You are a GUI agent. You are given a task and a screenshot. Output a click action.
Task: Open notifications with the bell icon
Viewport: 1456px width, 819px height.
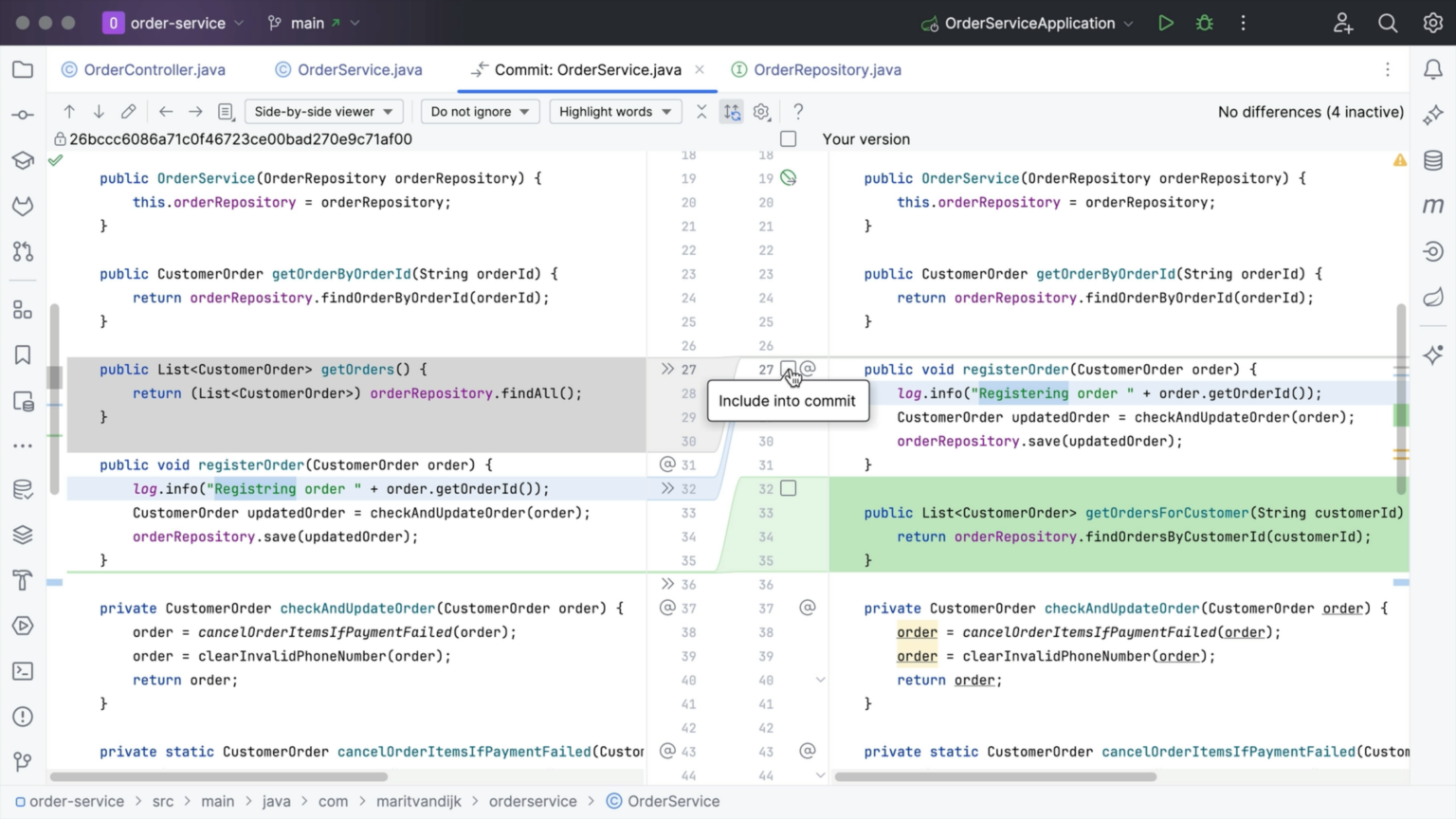tap(1433, 69)
